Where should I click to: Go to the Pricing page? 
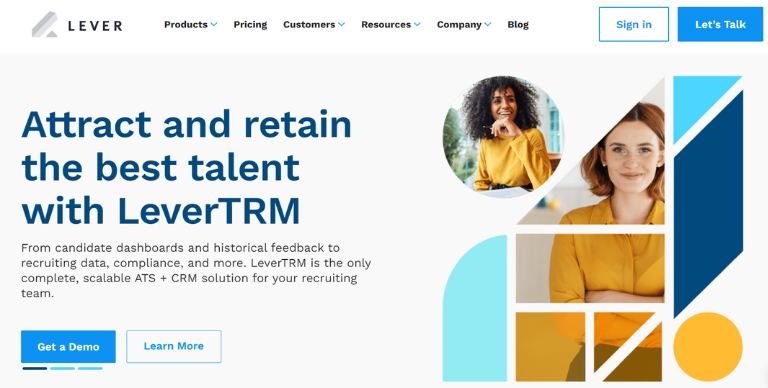(x=250, y=24)
